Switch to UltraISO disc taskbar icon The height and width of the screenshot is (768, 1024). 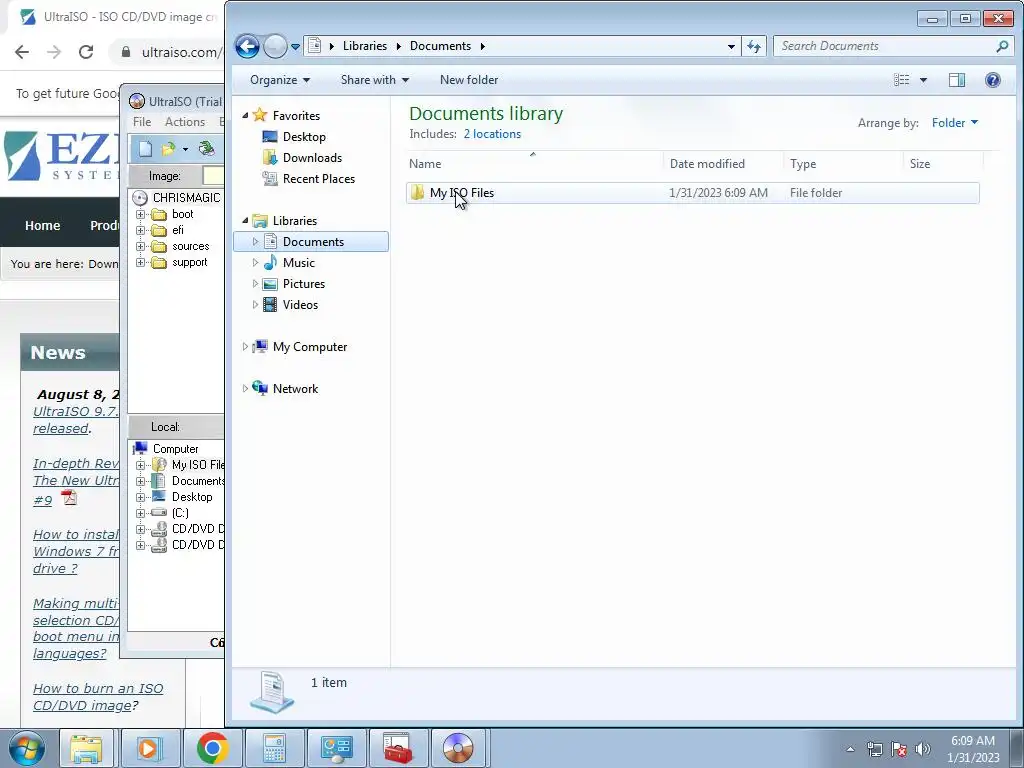[x=458, y=748]
